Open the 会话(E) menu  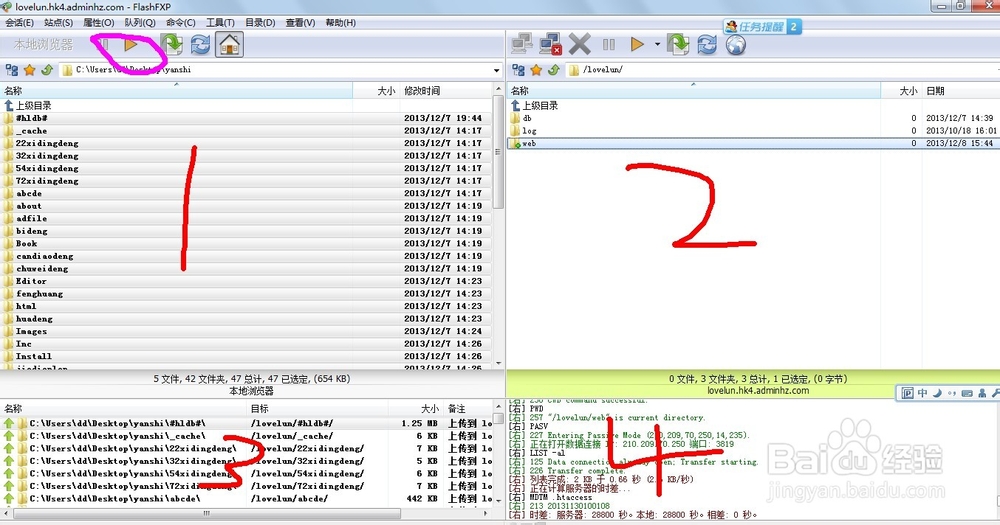pos(19,22)
